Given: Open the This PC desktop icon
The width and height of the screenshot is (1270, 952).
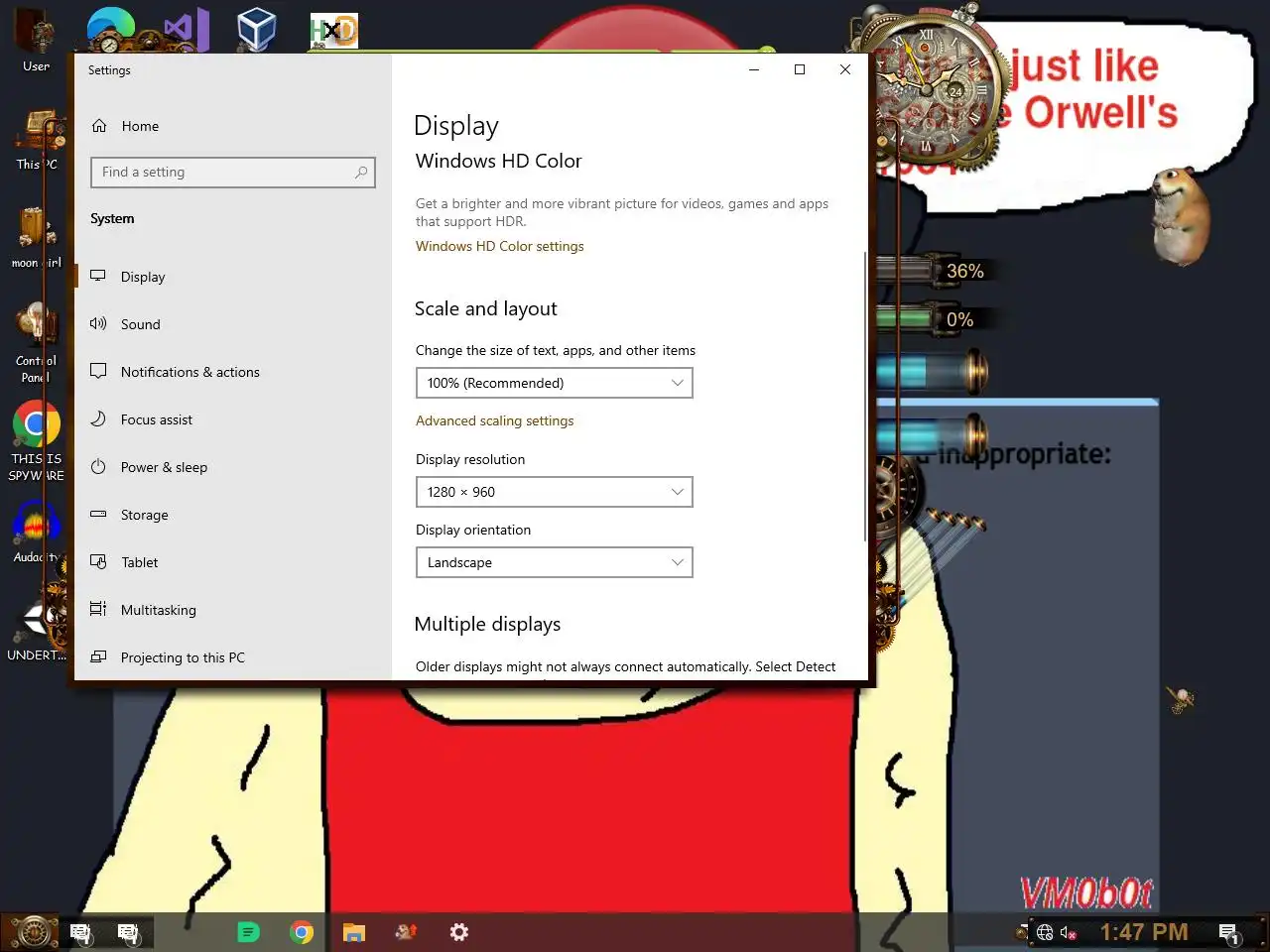Looking at the screenshot, I should 37,140.
